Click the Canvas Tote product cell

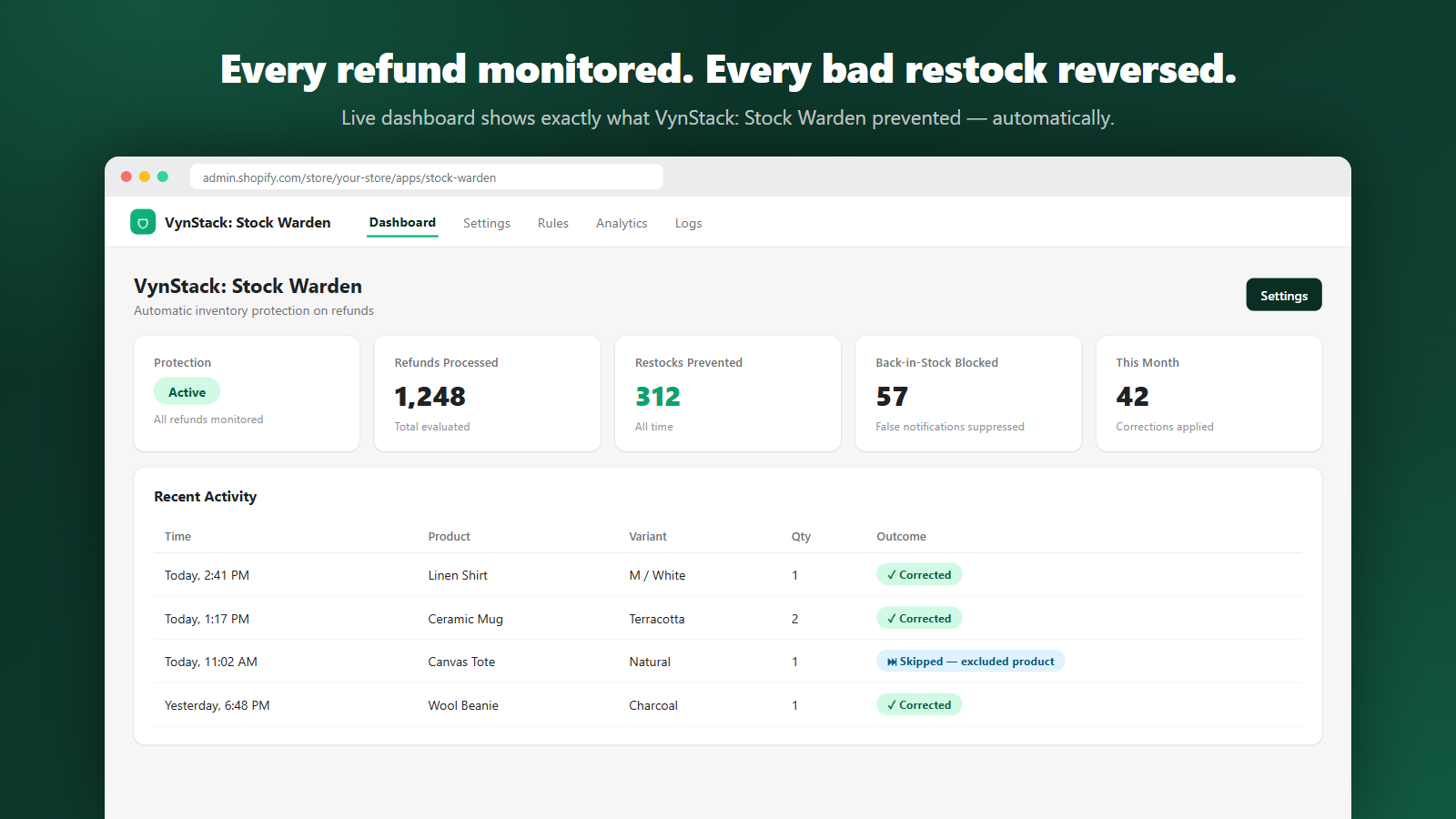point(461,662)
